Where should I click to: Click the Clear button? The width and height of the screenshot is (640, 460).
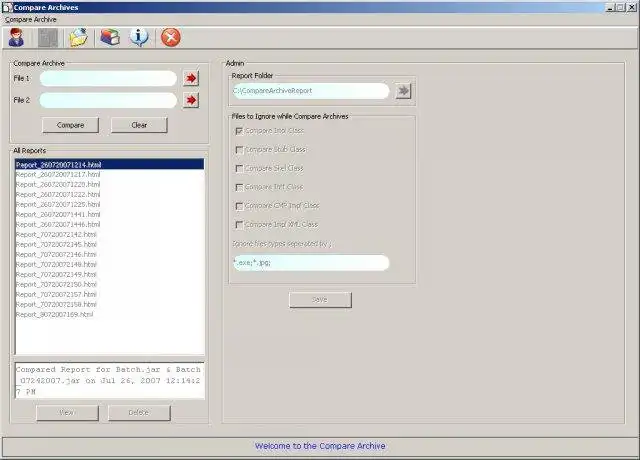click(x=139, y=125)
